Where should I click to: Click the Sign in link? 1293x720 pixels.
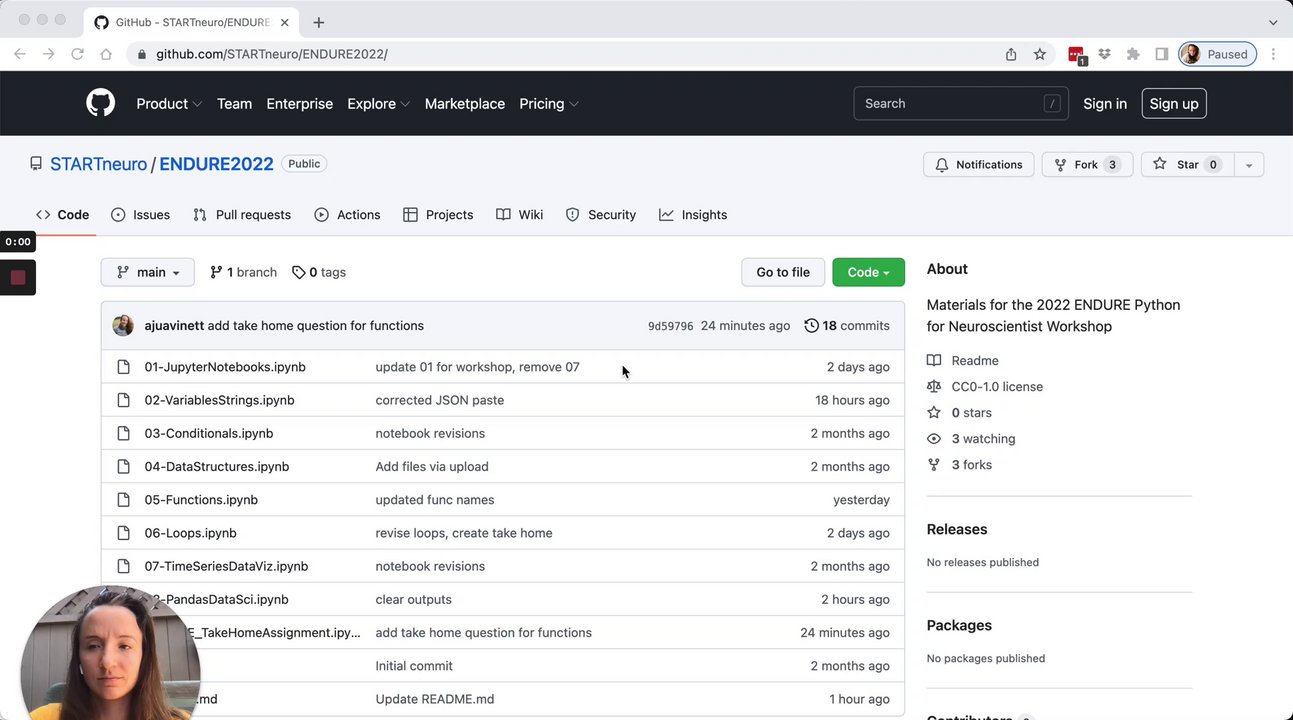tap(1105, 103)
